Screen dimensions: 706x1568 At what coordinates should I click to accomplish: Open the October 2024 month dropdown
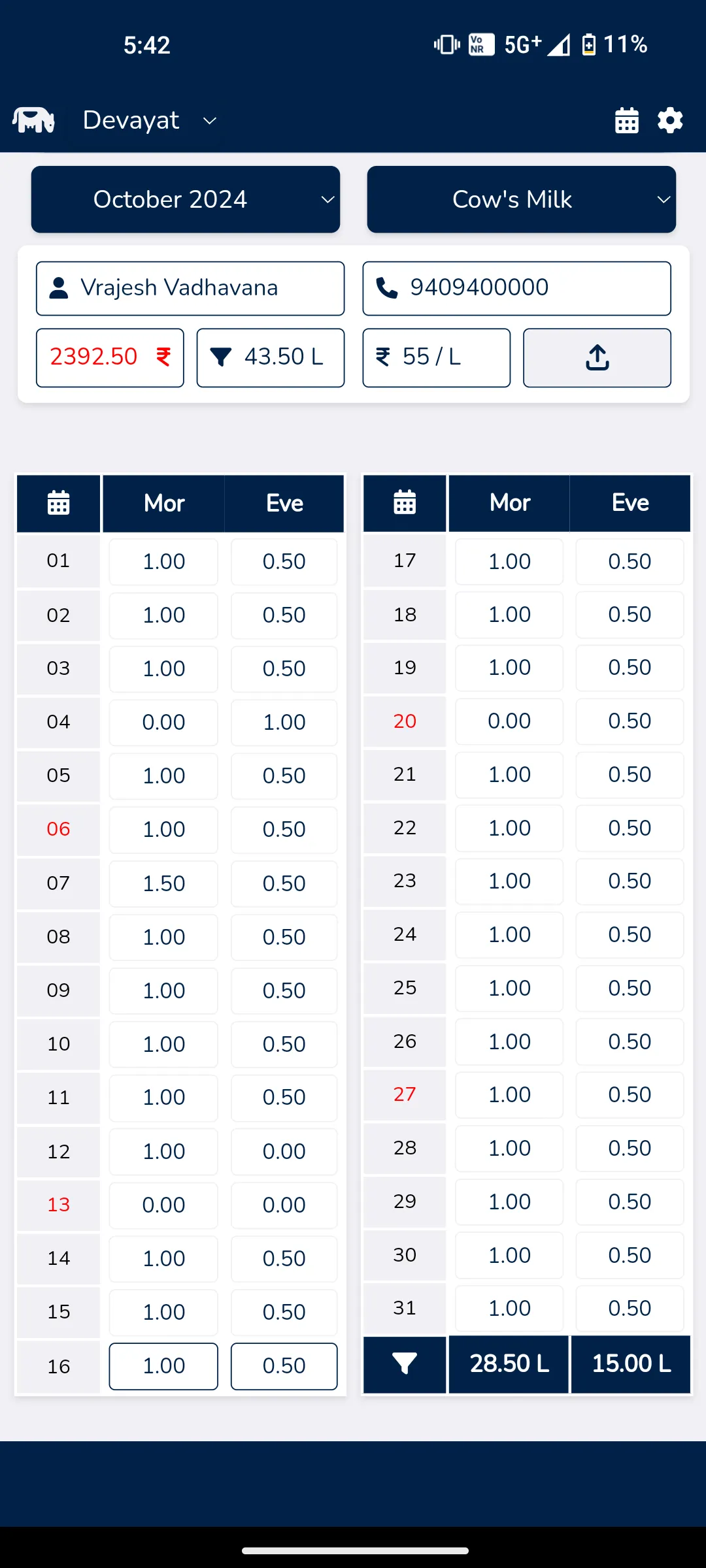[x=186, y=199]
